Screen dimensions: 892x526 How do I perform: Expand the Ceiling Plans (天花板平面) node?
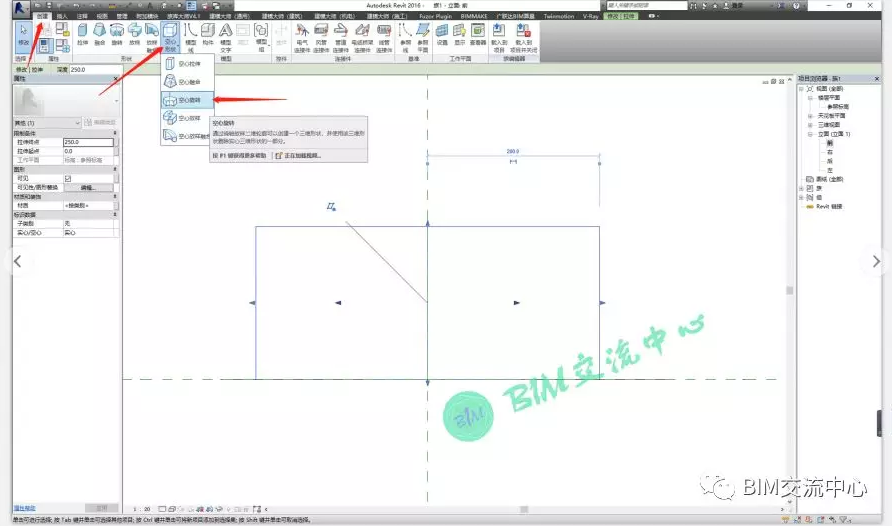(x=810, y=116)
